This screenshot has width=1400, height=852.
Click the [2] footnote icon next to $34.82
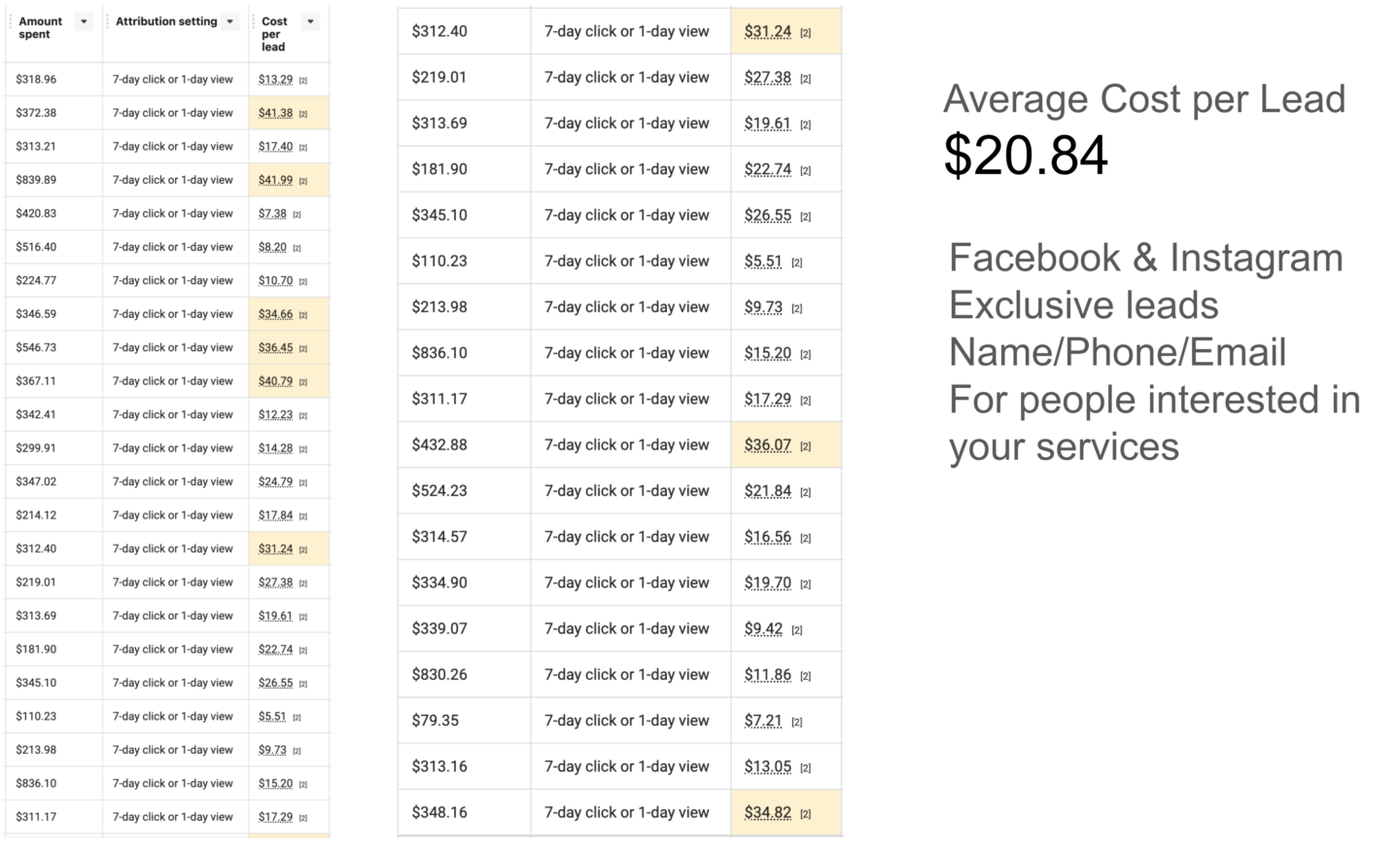[805, 814]
